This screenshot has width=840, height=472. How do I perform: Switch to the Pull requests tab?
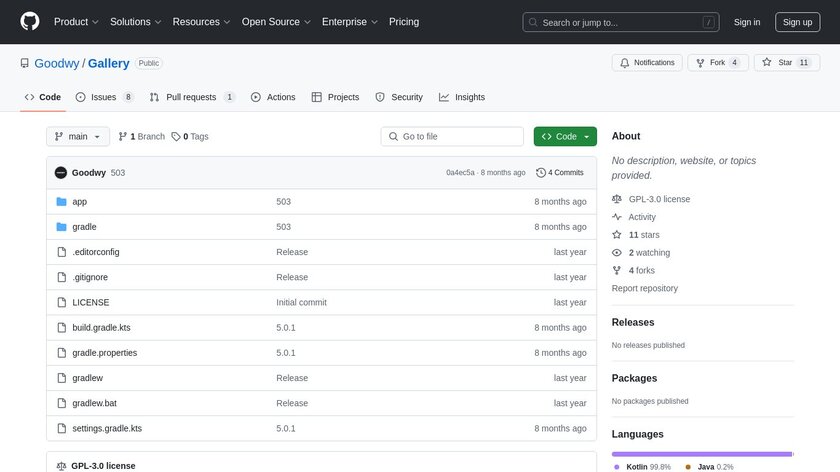[x=192, y=97]
